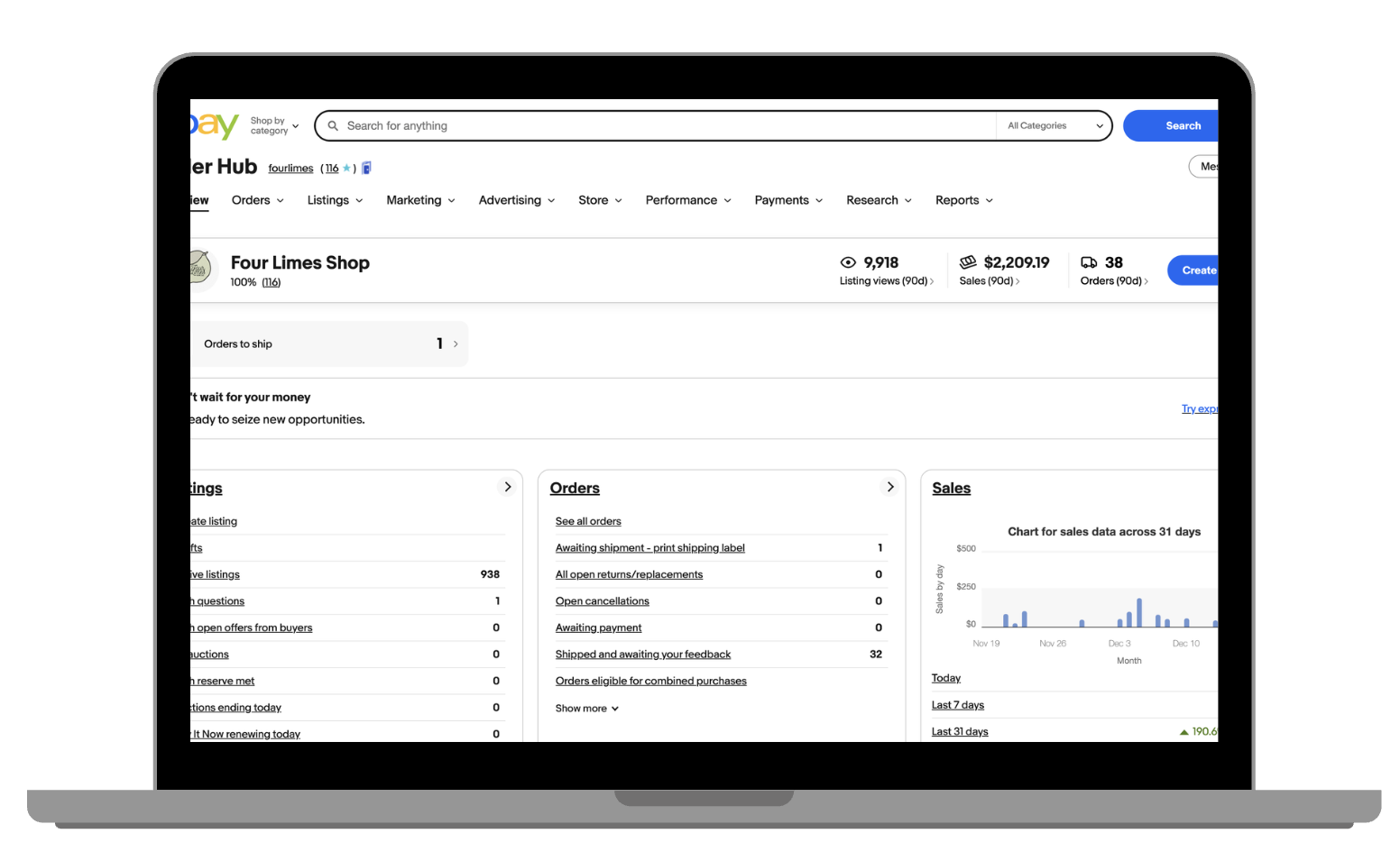Click the eye icon beside Listing views
1400x861 pixels.
click(x=848, y=262)
